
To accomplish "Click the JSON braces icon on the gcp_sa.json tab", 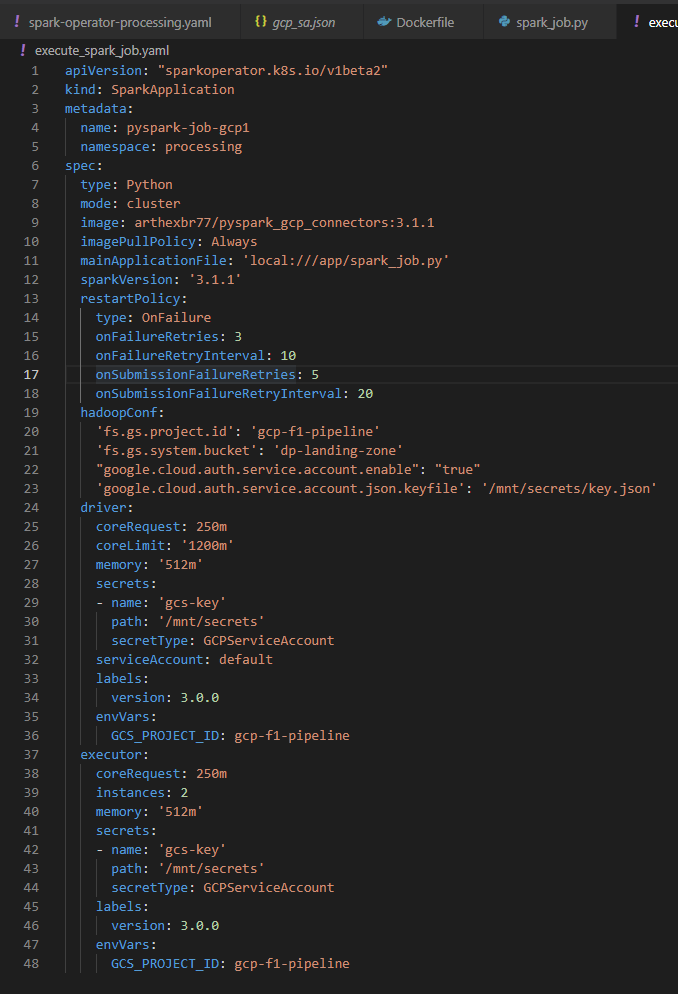I will 260,21.
